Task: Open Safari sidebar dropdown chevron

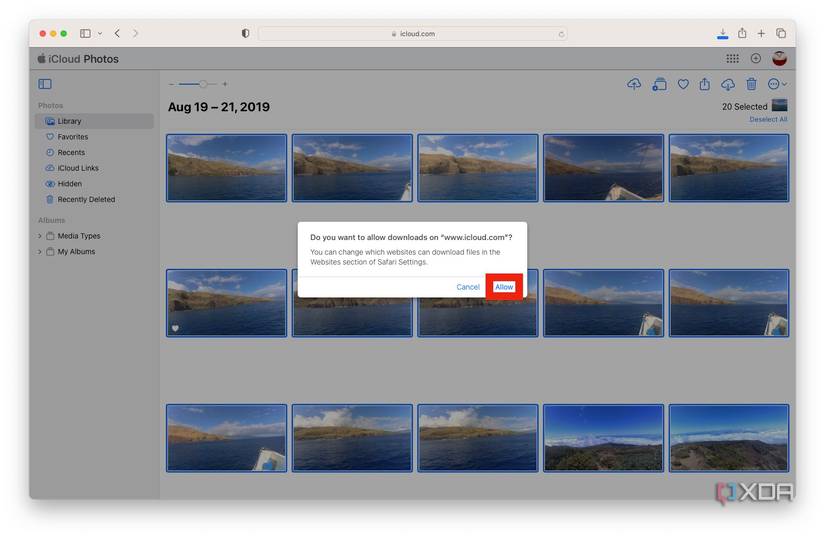Action: (100, 33)
